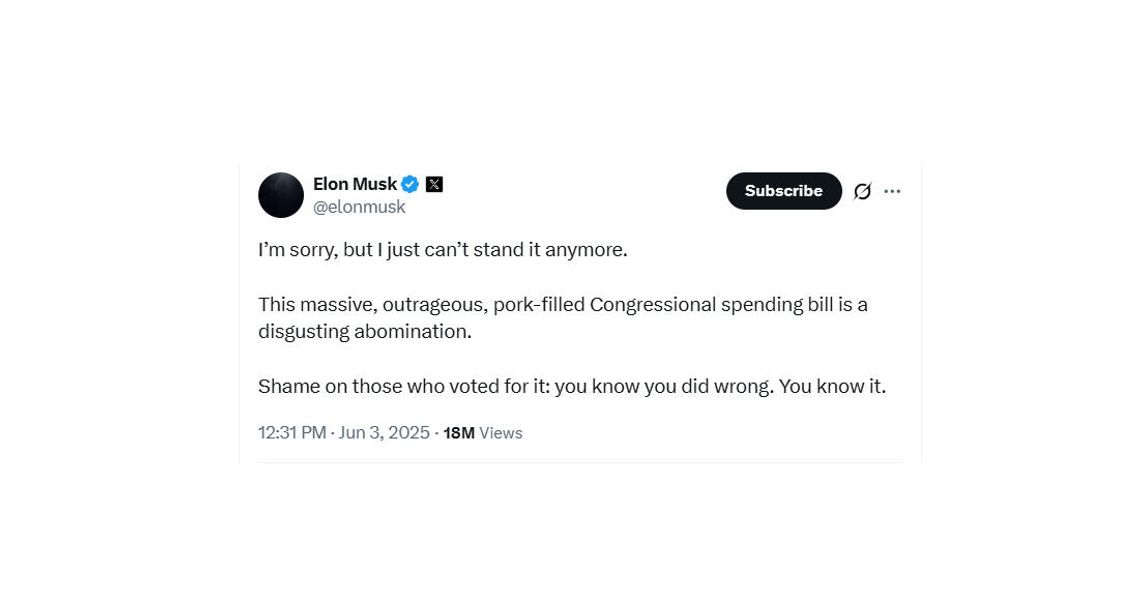Click the Jun 3, 2025 date
This screenshot has width=1140, height=602.
(384, 433)
